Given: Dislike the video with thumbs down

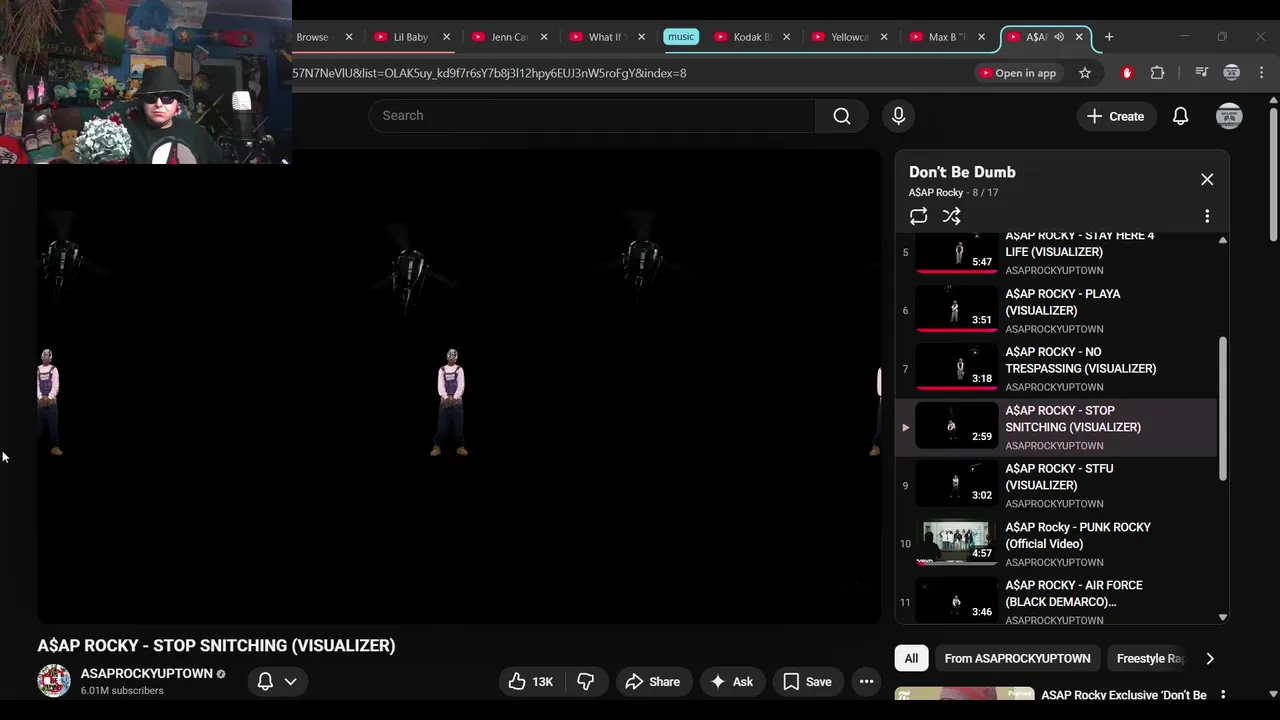Looking at the screenshot, I should pyautogui.click(x=586, y=682).
